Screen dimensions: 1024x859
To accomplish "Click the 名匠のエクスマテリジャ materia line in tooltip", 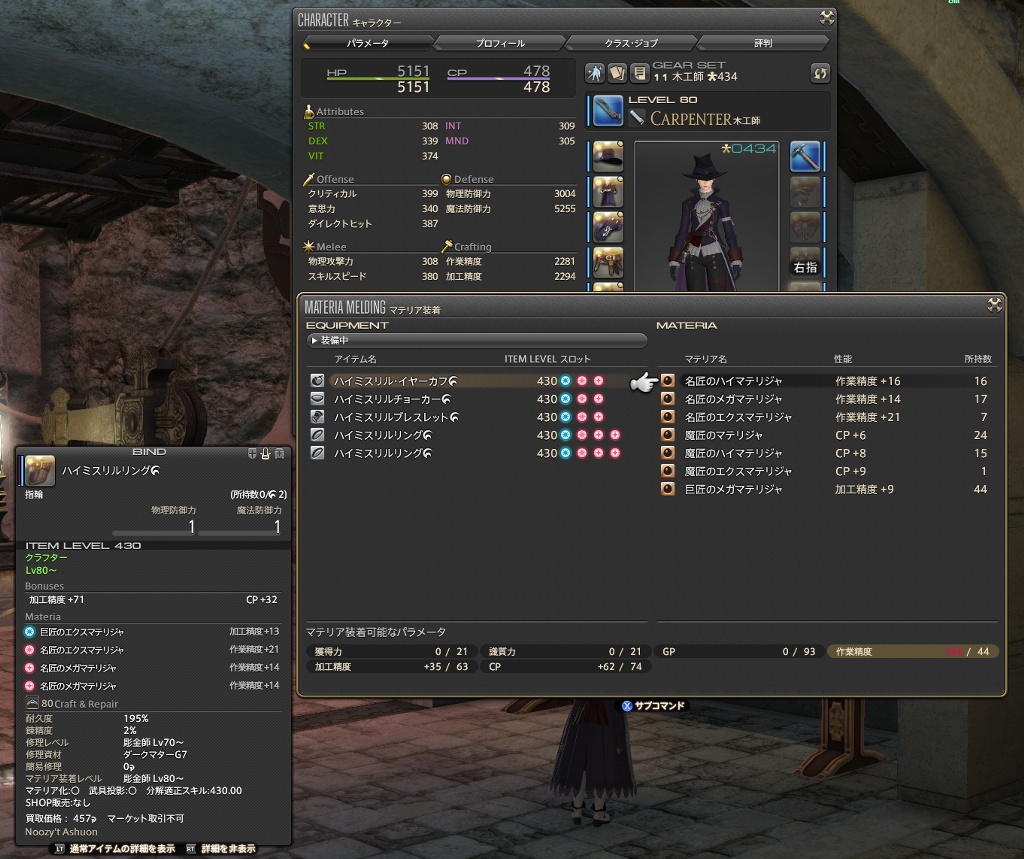I will [152, 649].
